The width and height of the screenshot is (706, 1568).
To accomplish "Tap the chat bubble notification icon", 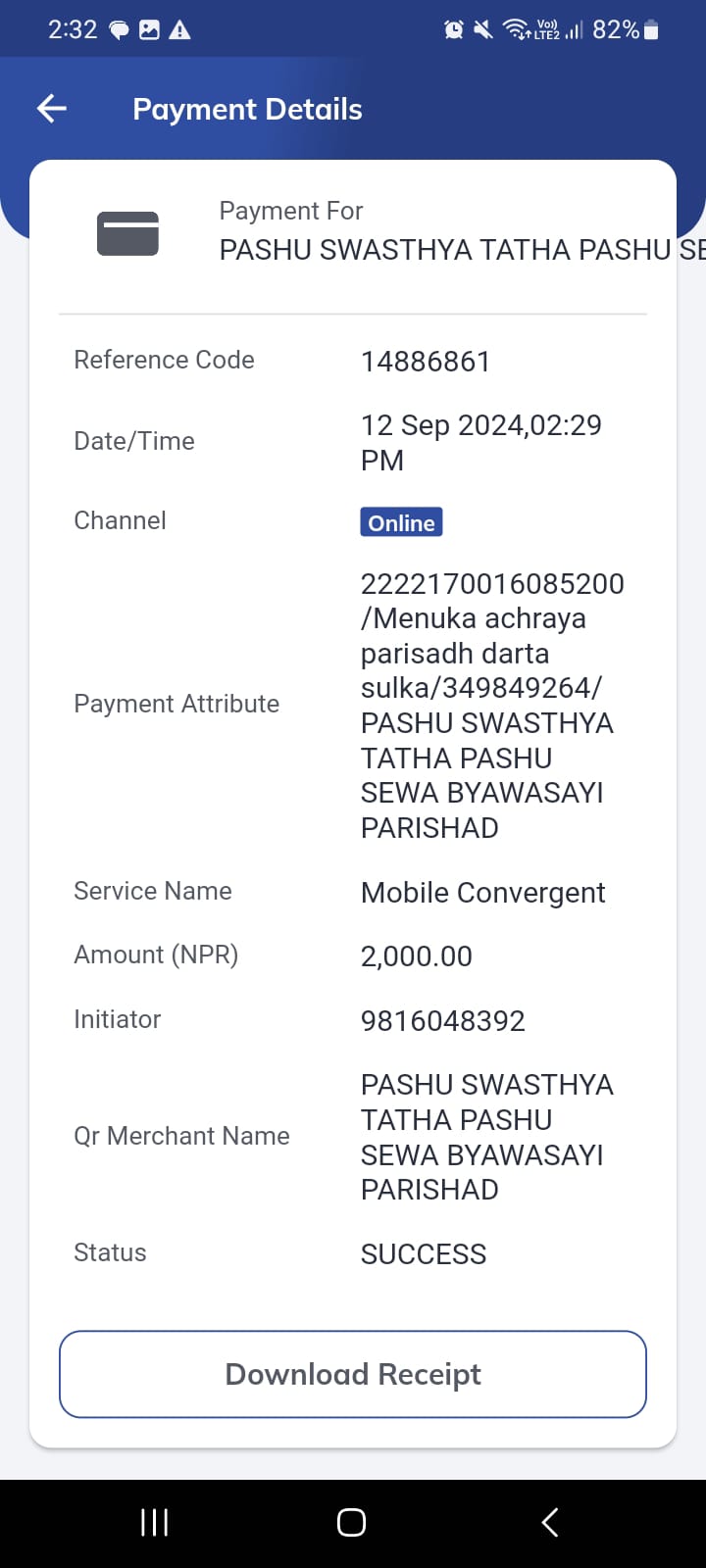I will click(119, 30).
